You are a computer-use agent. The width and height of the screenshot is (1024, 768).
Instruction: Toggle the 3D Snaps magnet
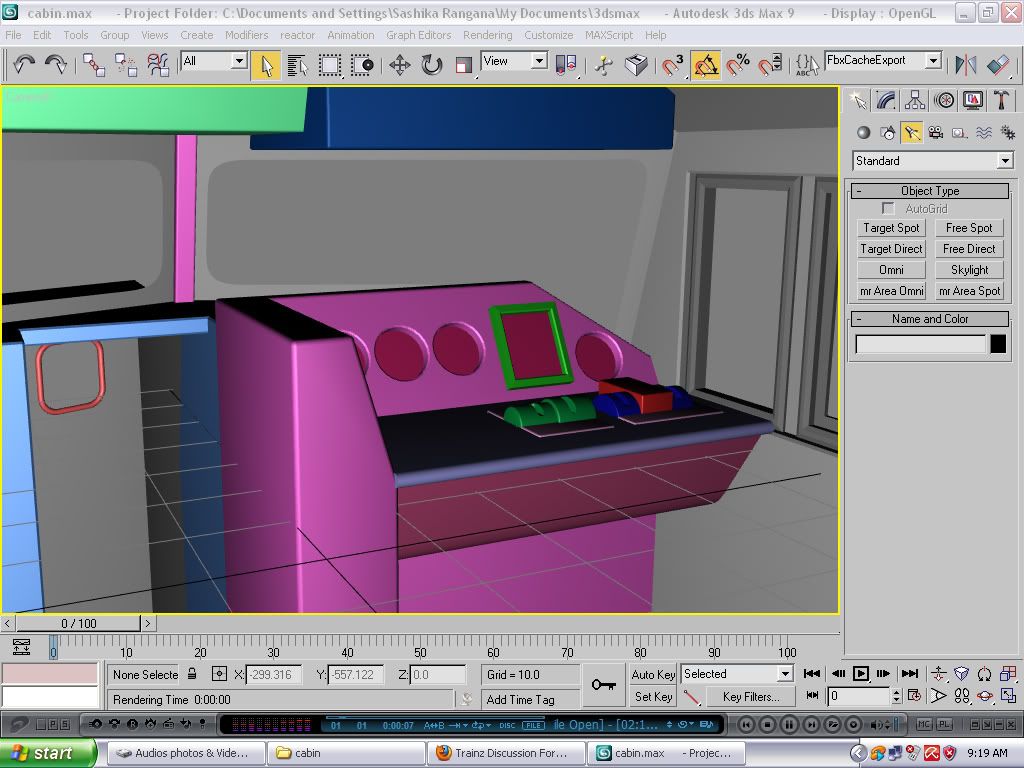pos(673,65)
